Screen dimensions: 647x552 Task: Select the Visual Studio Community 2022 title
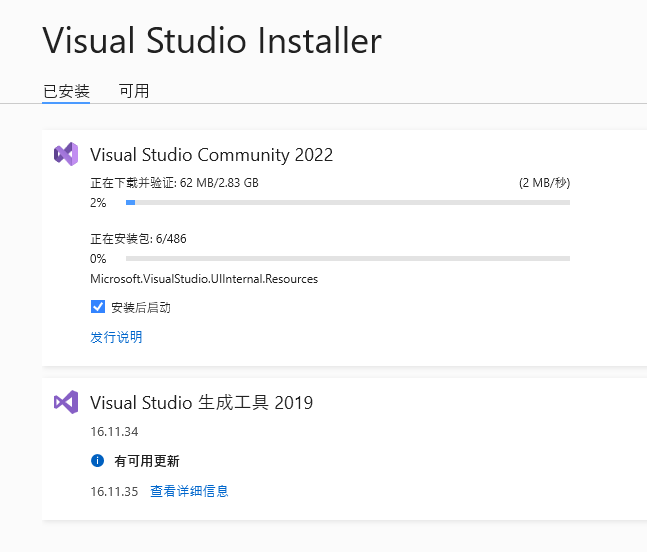211,155
